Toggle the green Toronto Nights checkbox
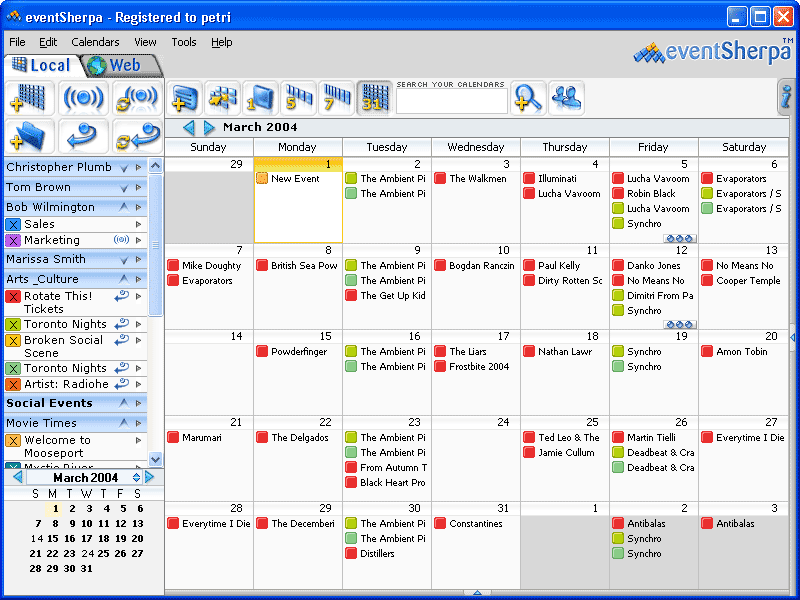The height and width of the screenshot is (600, 800). (13, 368)
